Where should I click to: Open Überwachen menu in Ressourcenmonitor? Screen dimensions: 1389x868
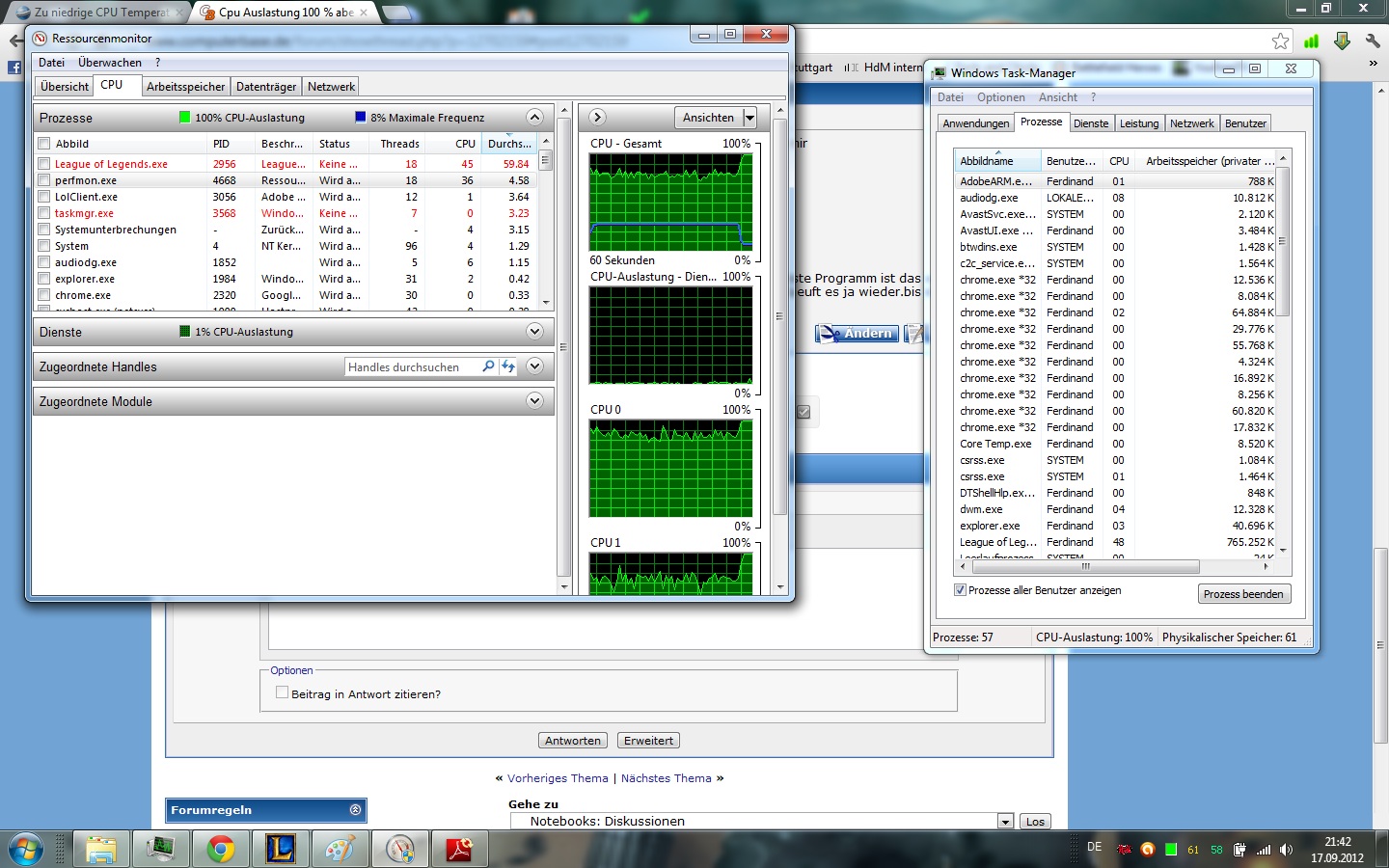[110, 63]
